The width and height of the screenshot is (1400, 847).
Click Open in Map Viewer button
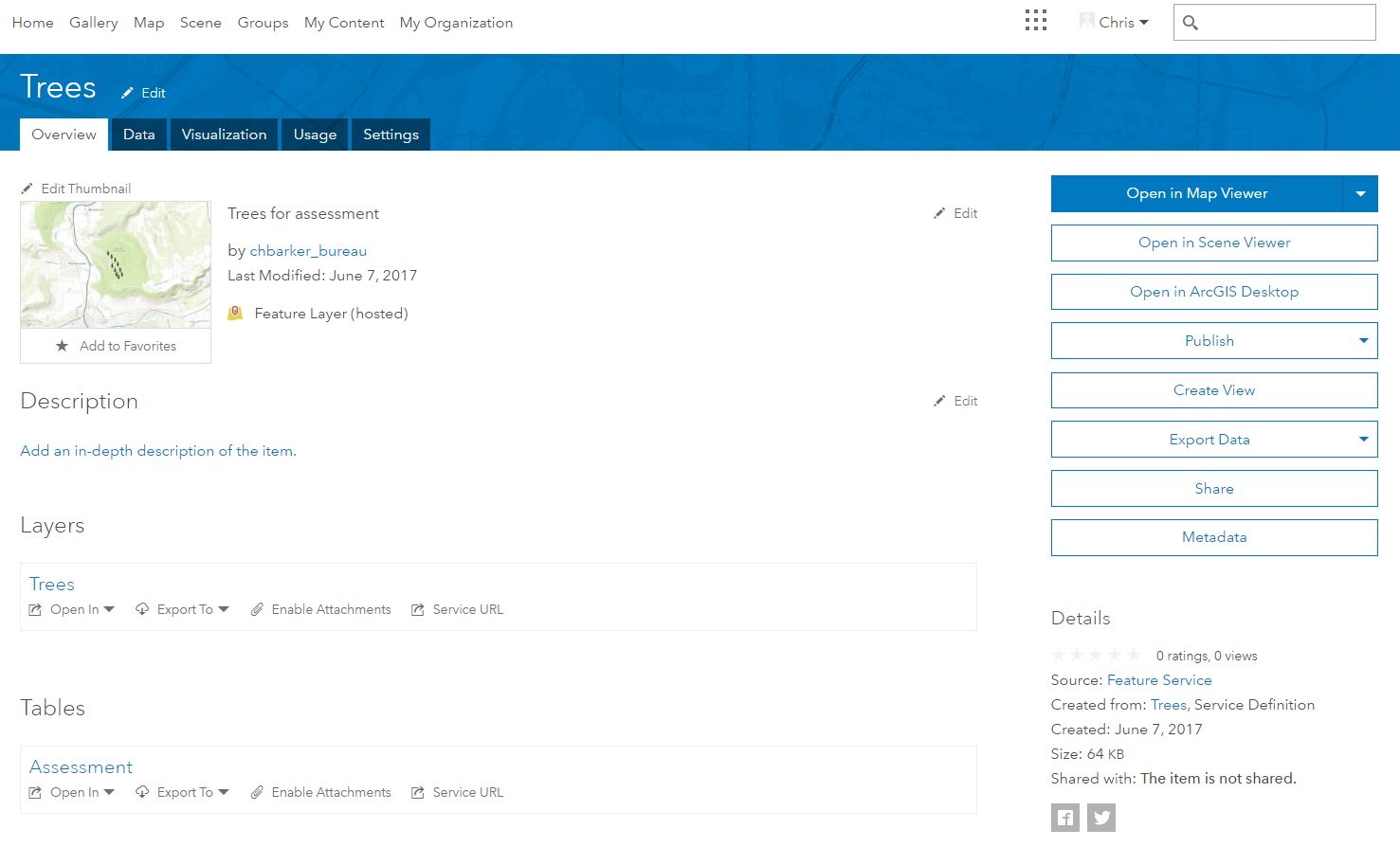pyautogui.click(x=1197, y=193)
